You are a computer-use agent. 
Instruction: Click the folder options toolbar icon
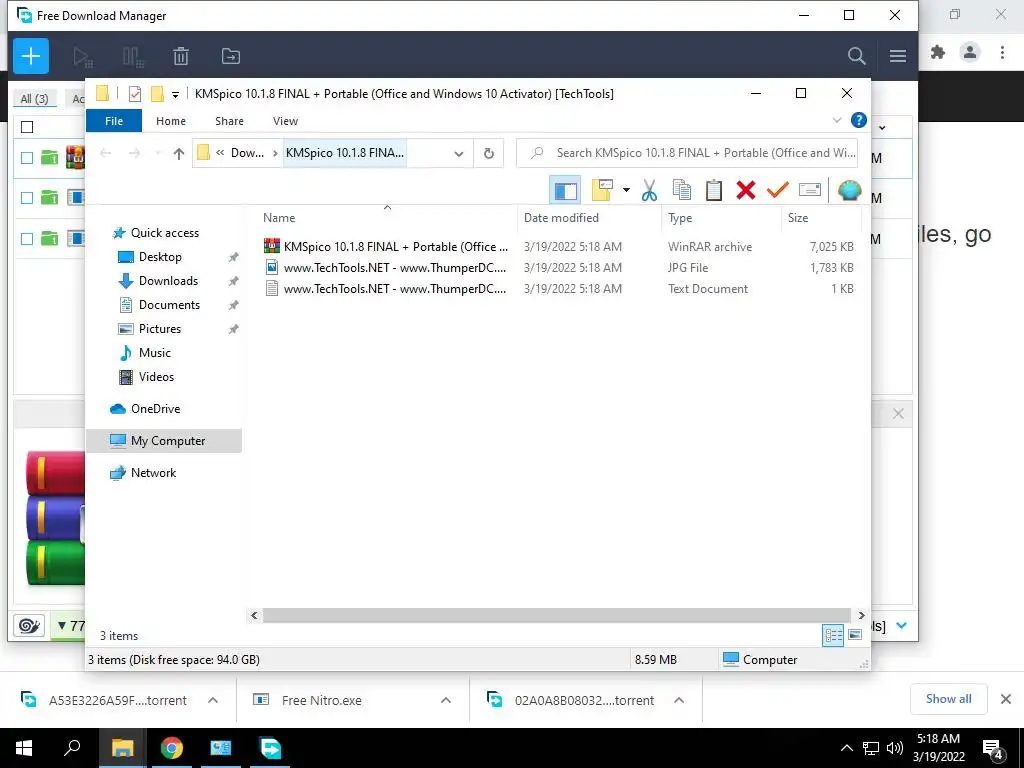coord(602,190)
